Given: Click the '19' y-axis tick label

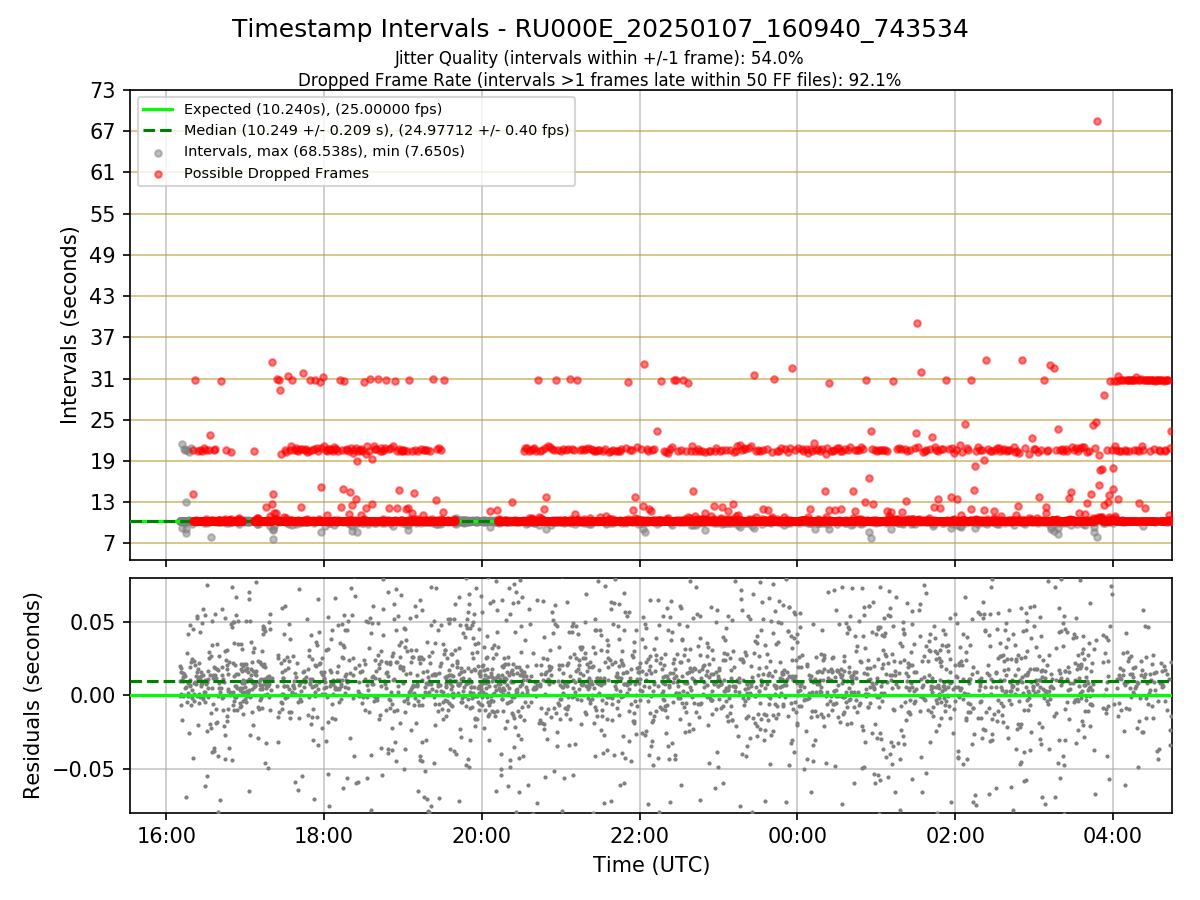Looking at the screenshot, I should click(105, 461).
